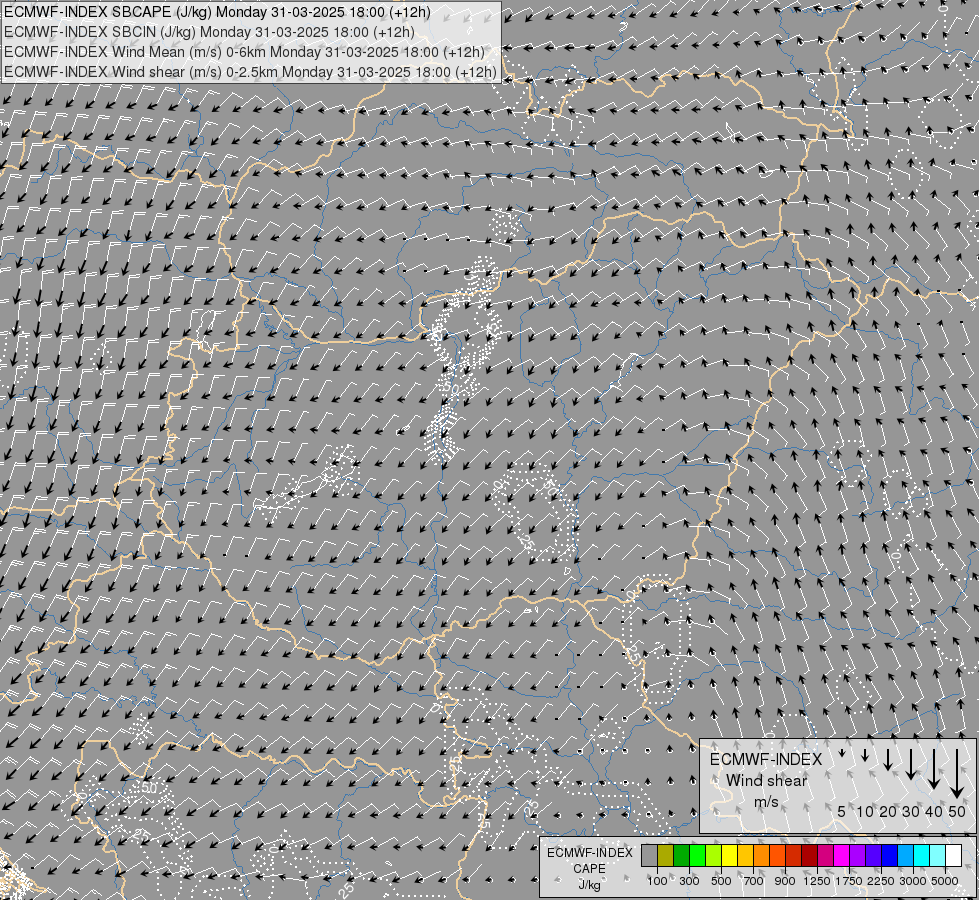Click the red swatch right of 900
The image size is (979, 900).
[794, 856]
